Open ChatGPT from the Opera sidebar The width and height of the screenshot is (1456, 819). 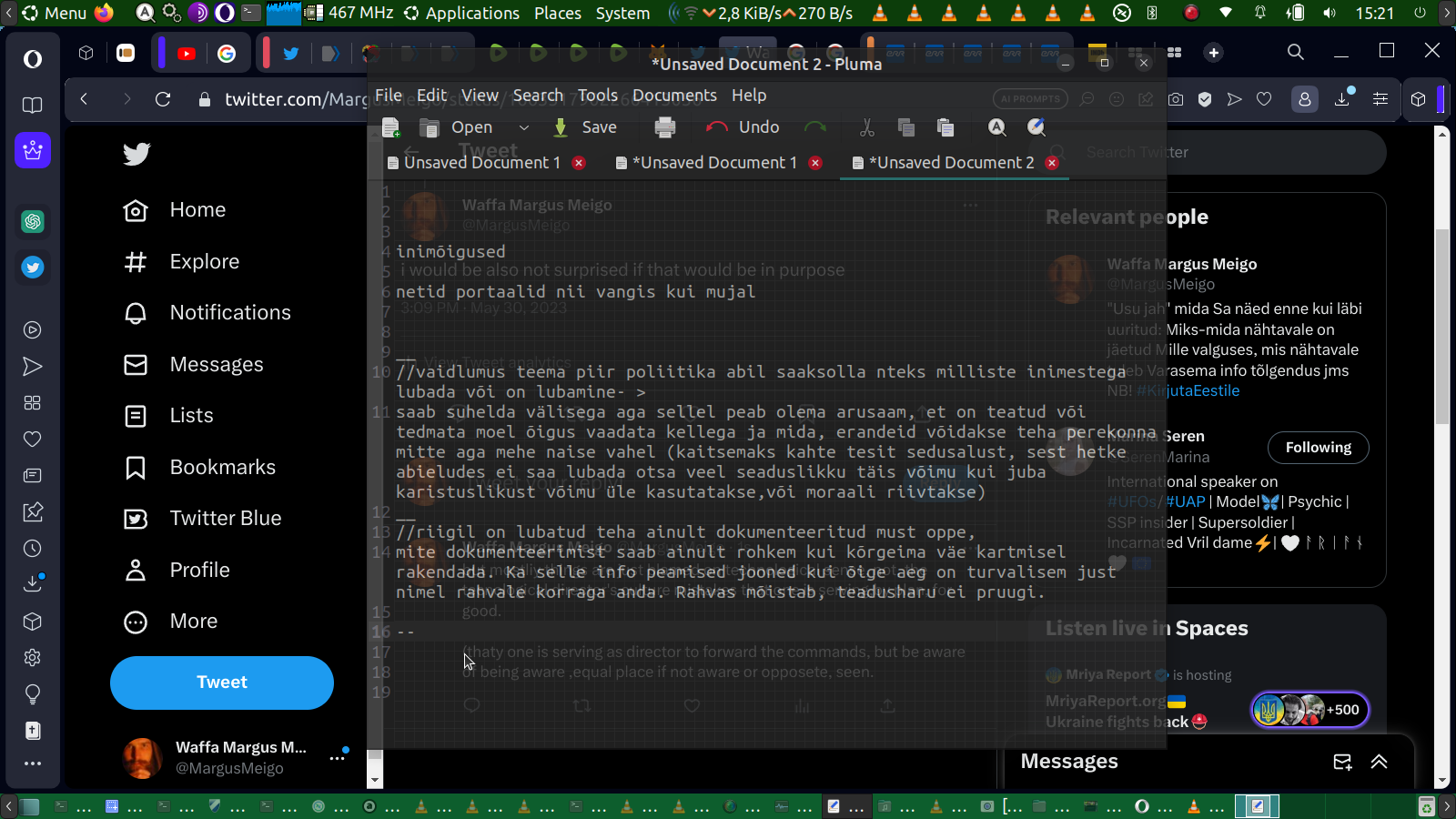point(33,221)
